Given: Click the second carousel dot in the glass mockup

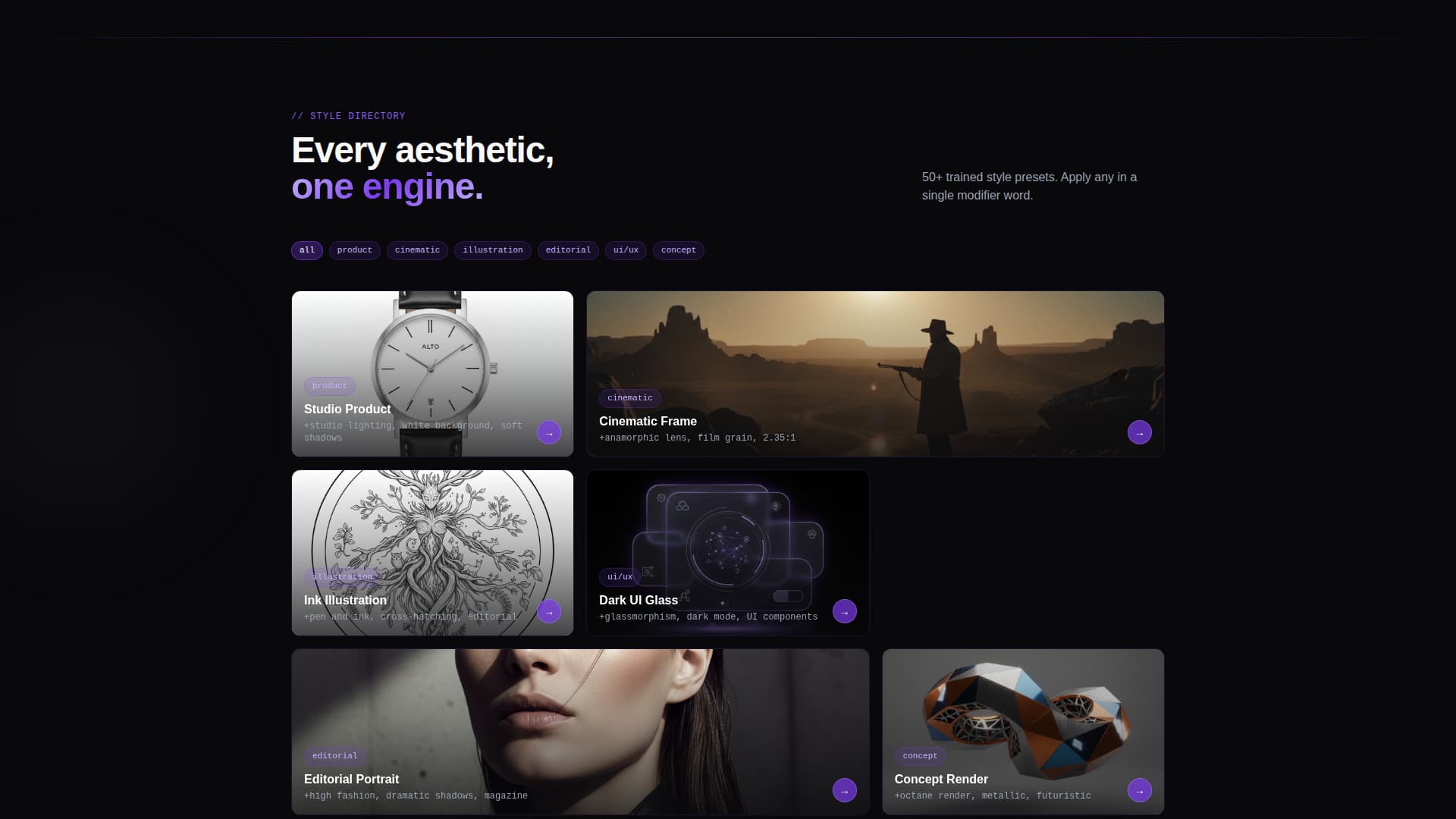Looking at the screenshot, I should [x=728, y=603].
